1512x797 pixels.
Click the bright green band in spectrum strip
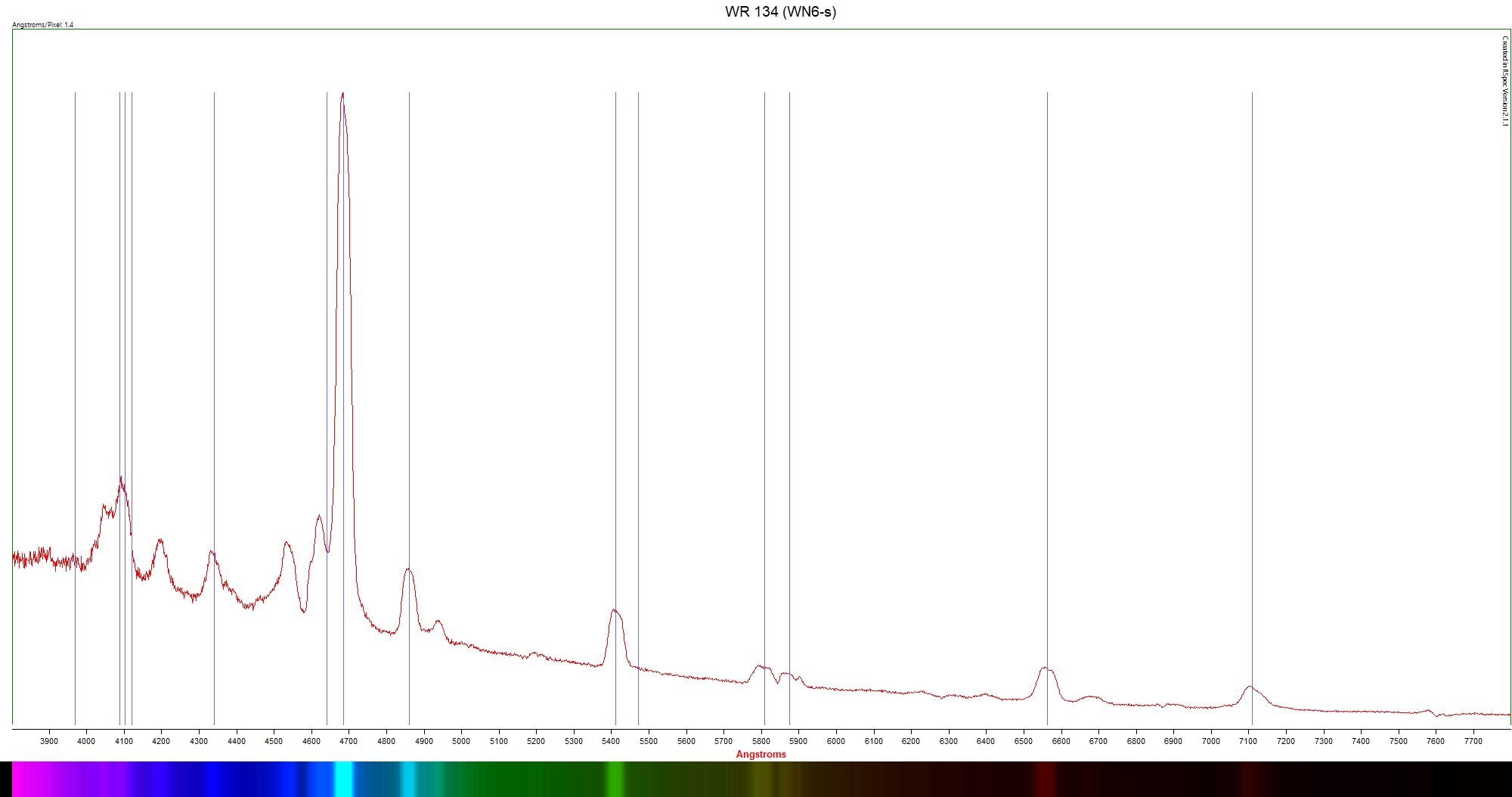click(x=615, y=779)
